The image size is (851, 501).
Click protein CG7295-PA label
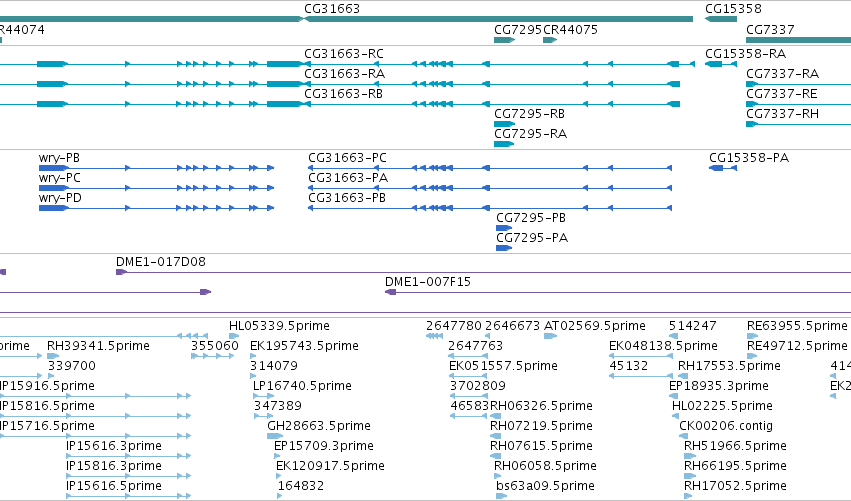tap(532, 238)
